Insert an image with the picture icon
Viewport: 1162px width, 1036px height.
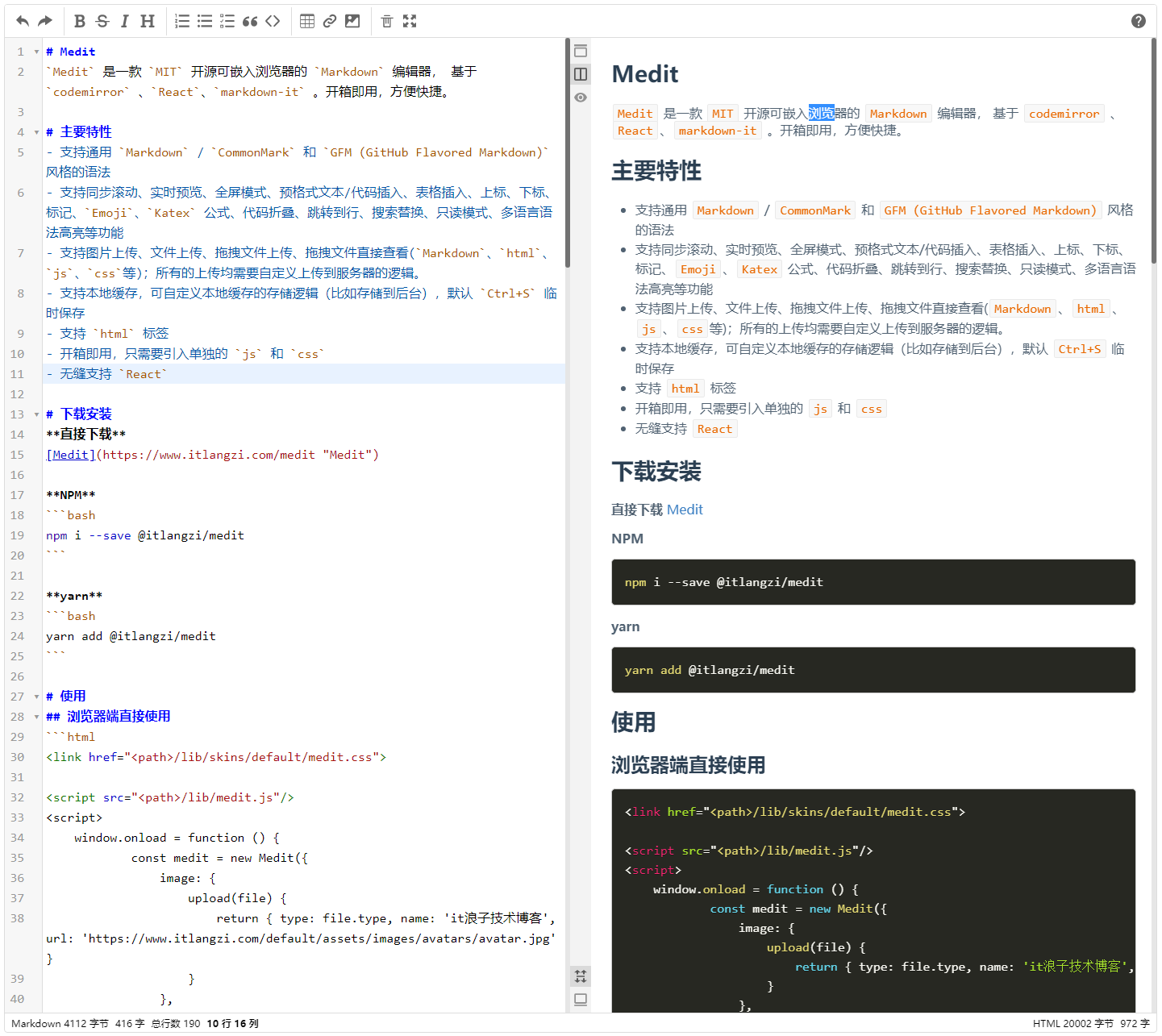[x=352, y=21]
